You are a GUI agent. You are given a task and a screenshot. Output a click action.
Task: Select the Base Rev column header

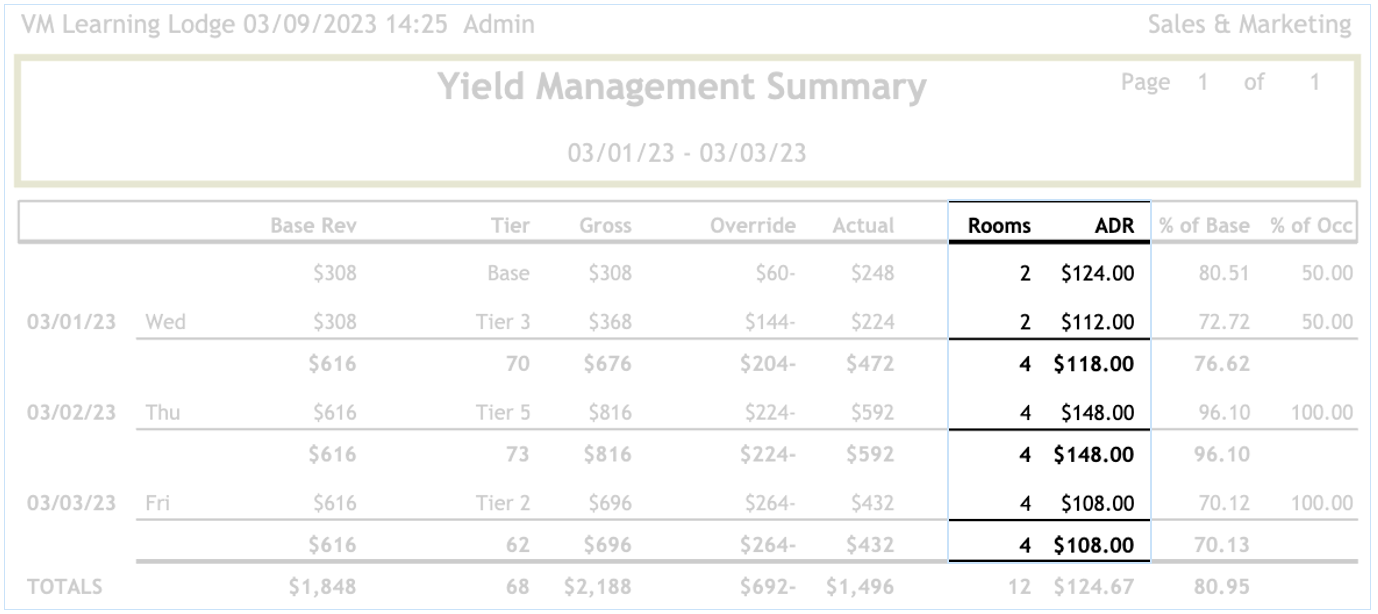(313, 226)
